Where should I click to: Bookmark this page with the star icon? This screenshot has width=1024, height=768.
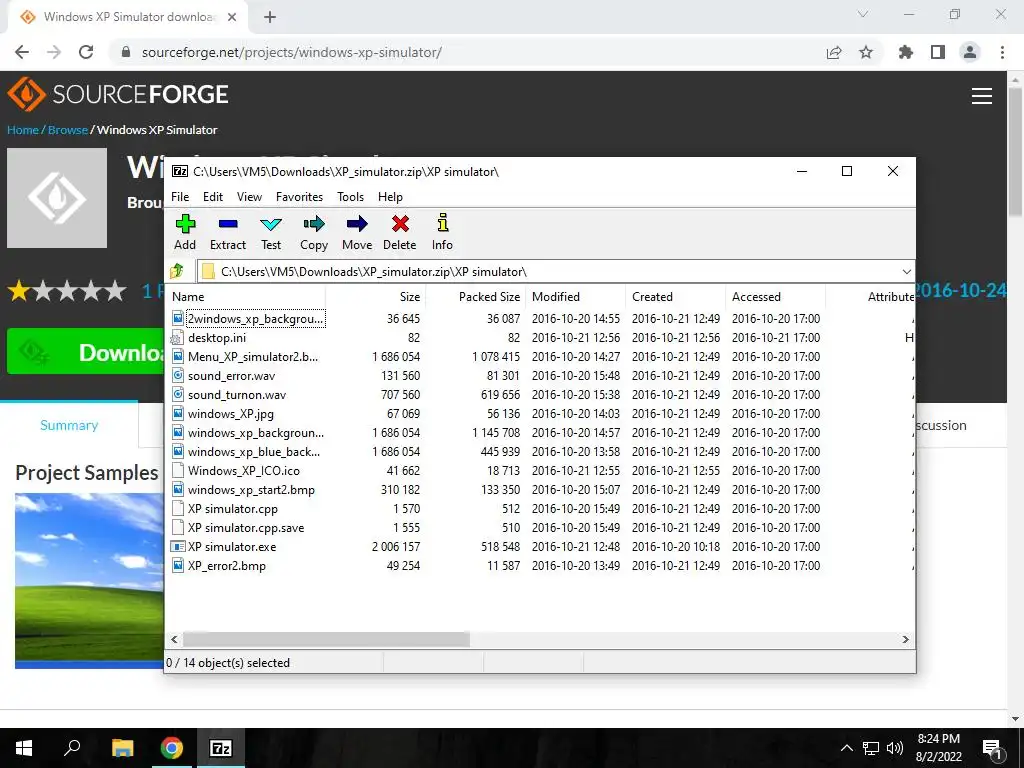pos(866,52)
